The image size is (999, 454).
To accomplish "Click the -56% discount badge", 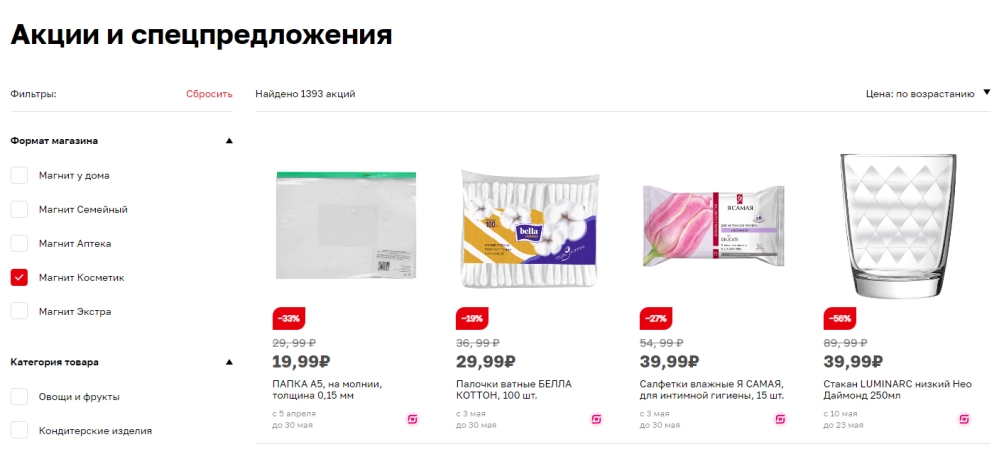I will tap(841, 318).
